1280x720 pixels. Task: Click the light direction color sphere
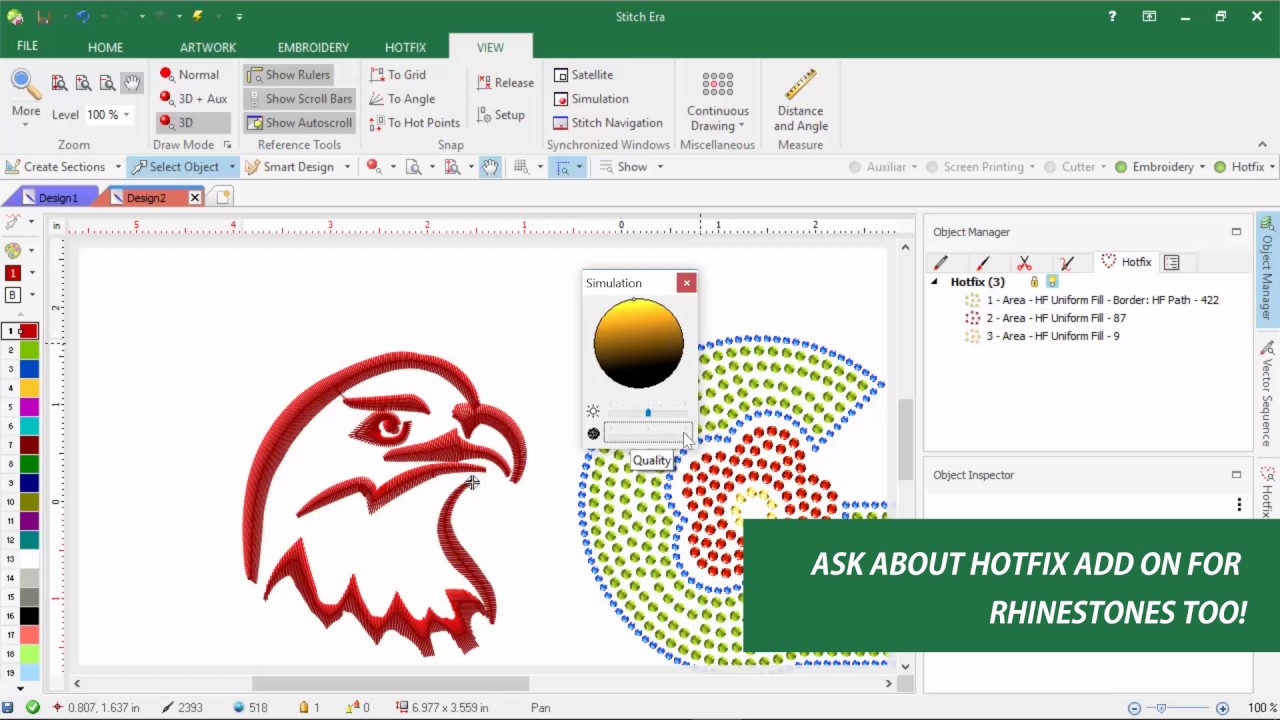pyautogui.click(x=639, y=343)
